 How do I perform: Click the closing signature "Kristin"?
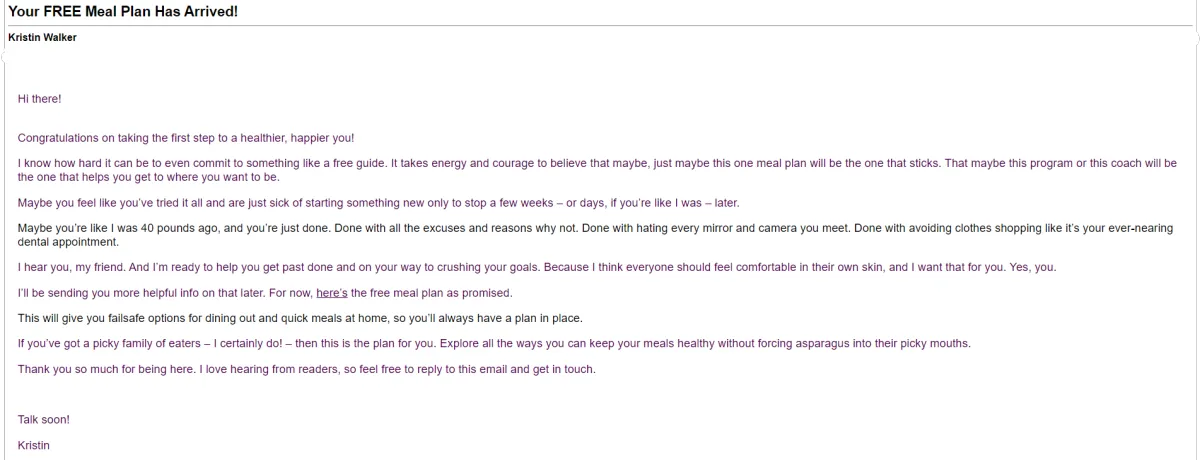coord(34,443)
